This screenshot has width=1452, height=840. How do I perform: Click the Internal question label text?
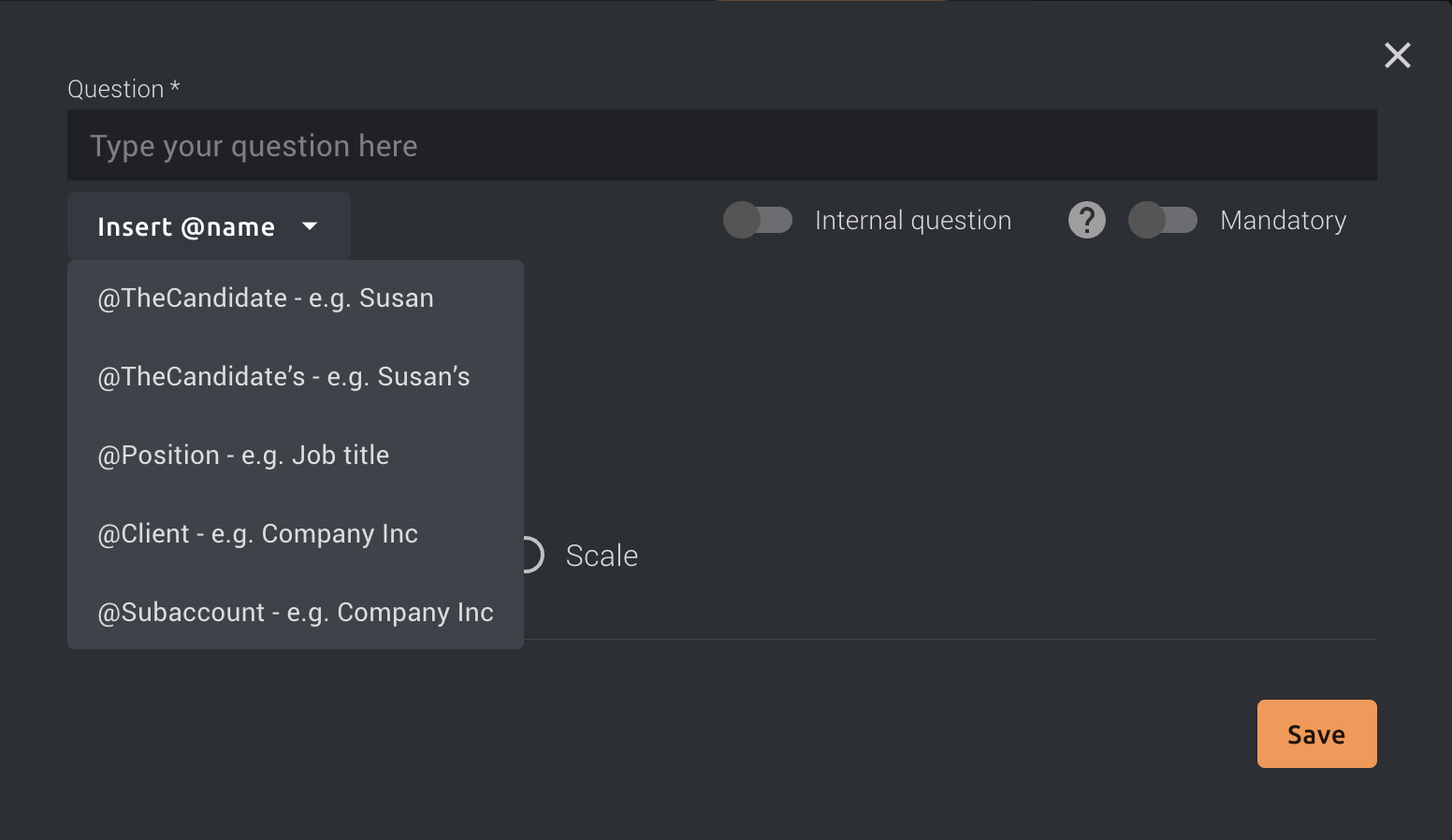(913, 220)
